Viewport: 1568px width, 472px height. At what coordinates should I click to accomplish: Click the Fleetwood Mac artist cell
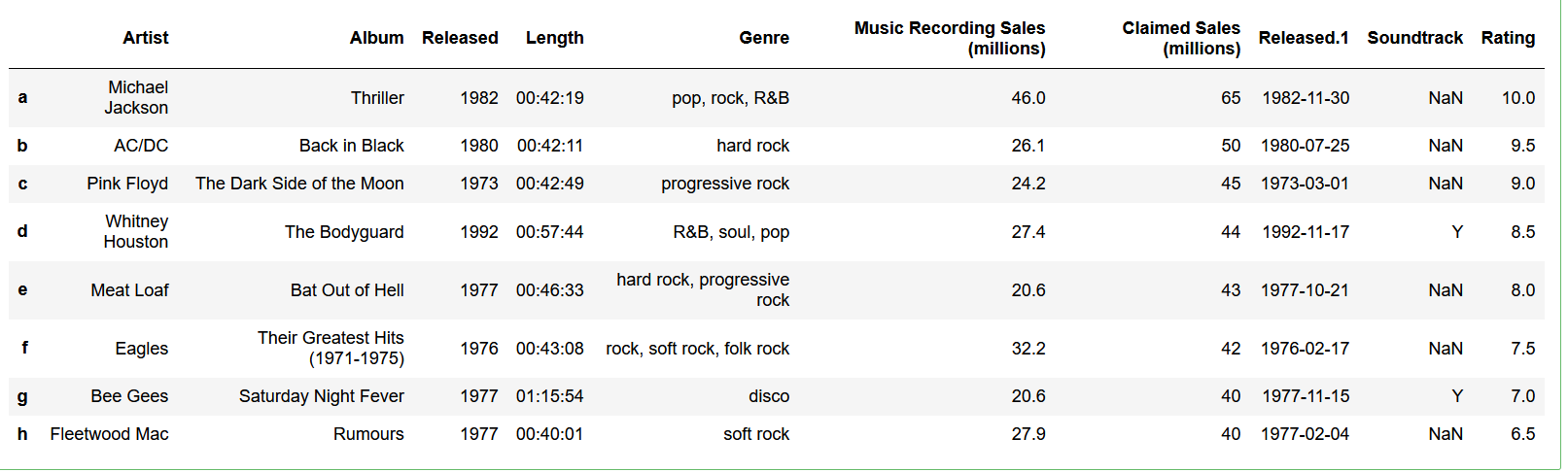coord(109,434)
